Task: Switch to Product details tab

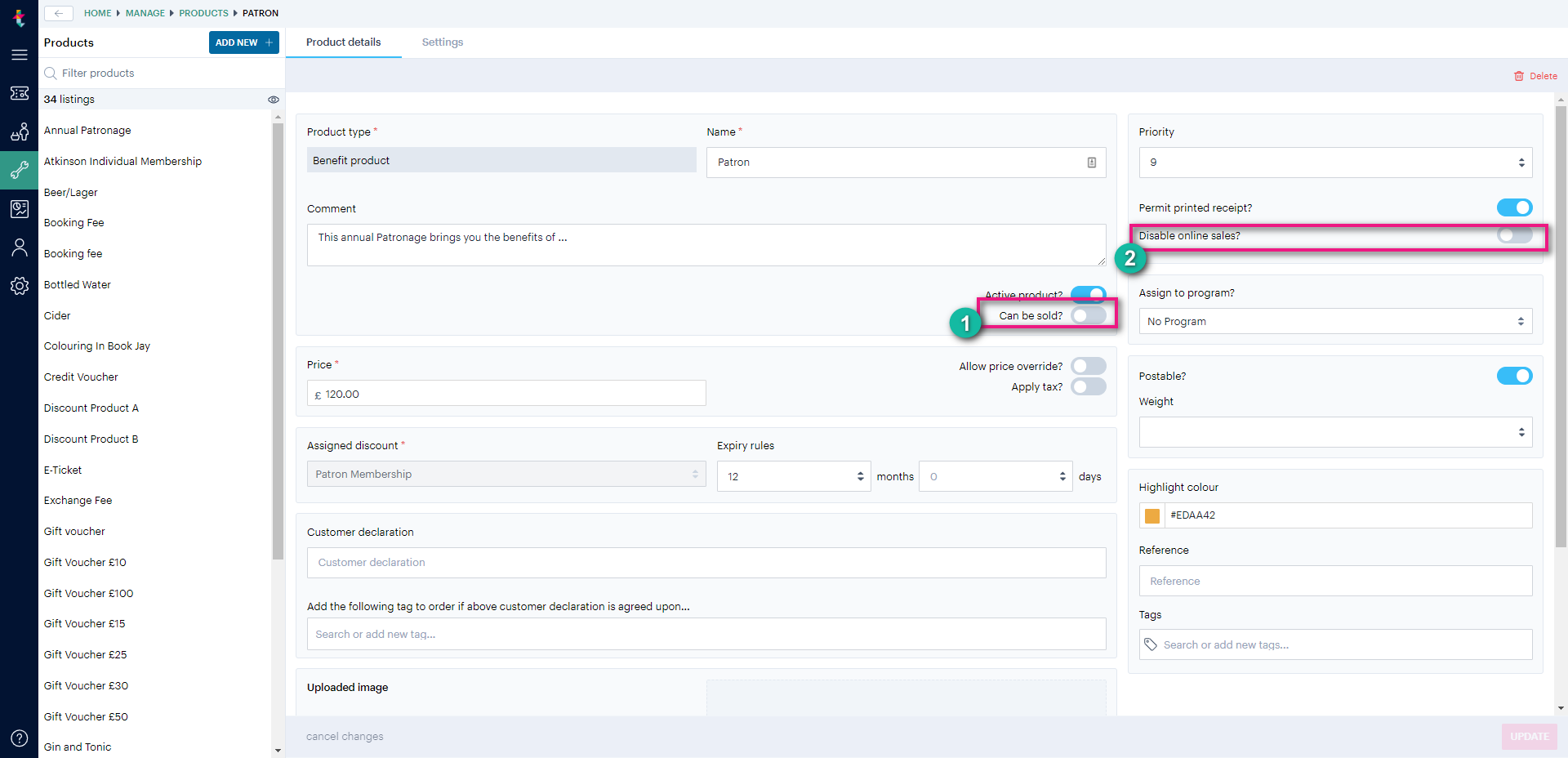Action: [x=343, y=42]
